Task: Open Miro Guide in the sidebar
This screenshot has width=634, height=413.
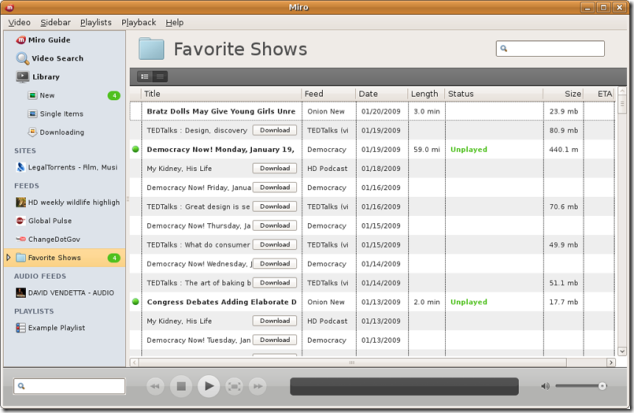Action: 43,40
